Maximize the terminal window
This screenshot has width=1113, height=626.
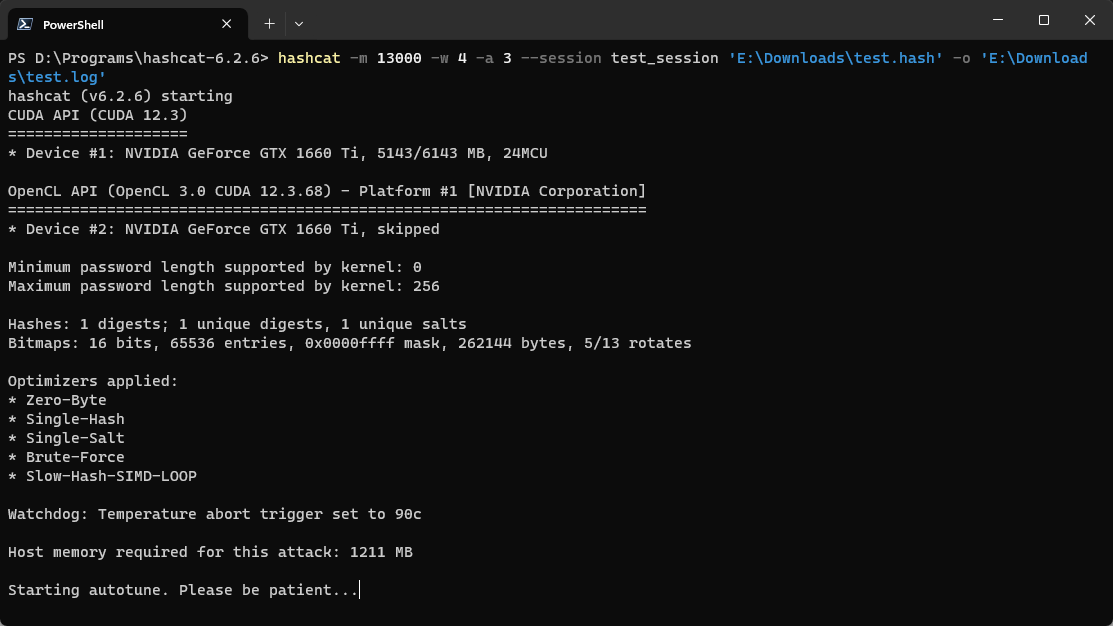coord(1044,20)
